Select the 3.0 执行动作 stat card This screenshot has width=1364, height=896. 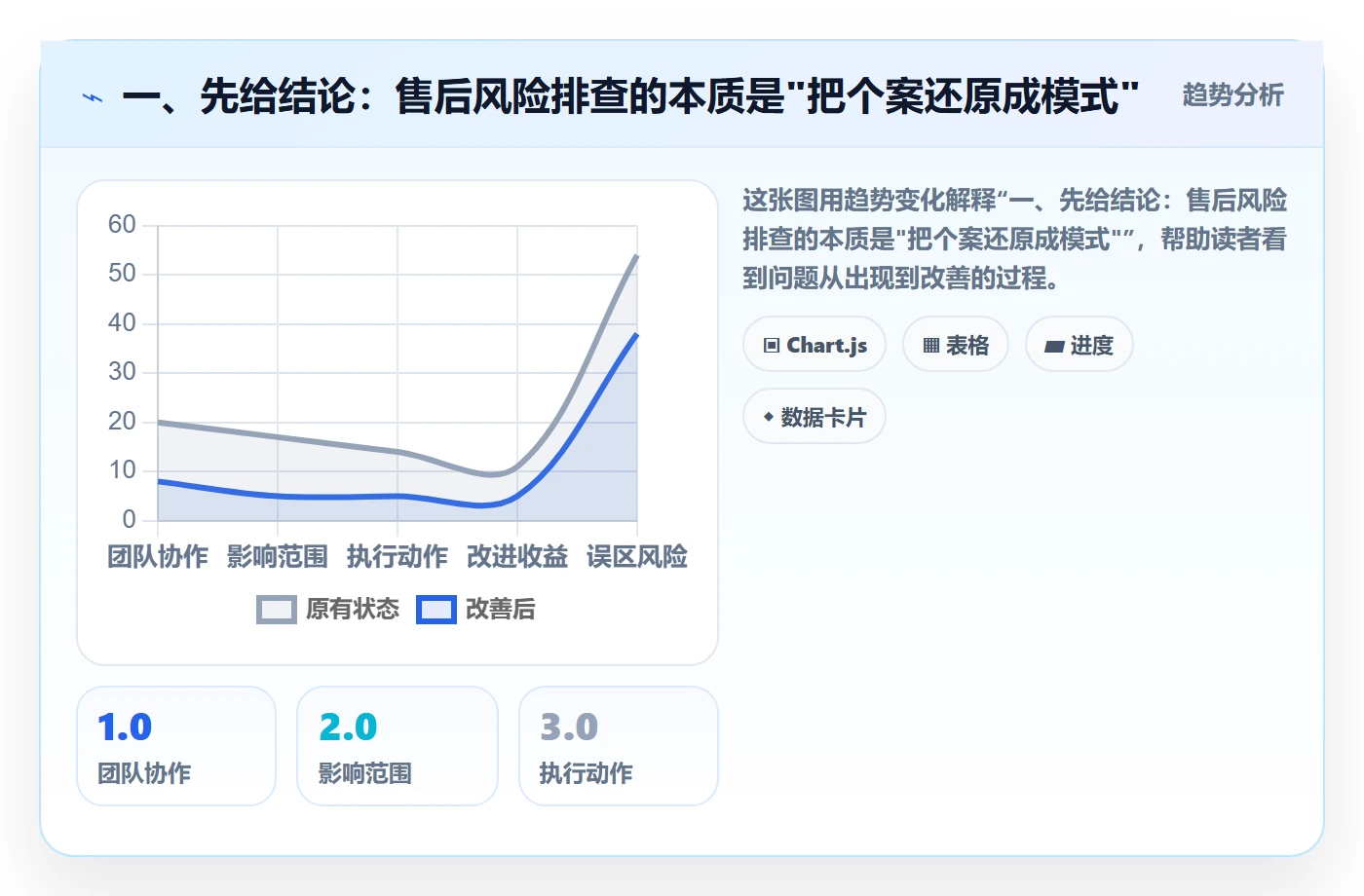tap(619, 746)
